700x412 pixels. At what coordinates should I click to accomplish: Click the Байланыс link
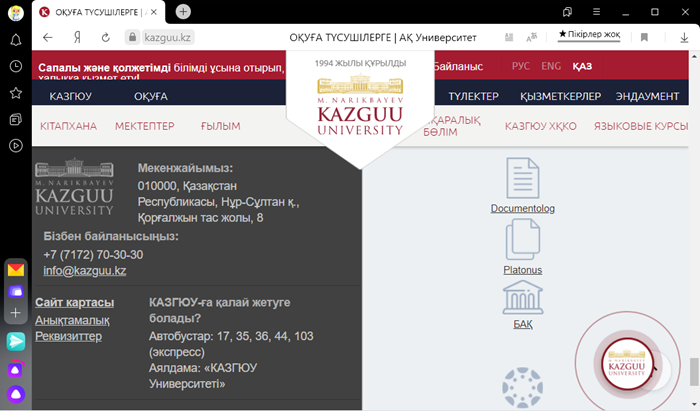click(458, 67)
